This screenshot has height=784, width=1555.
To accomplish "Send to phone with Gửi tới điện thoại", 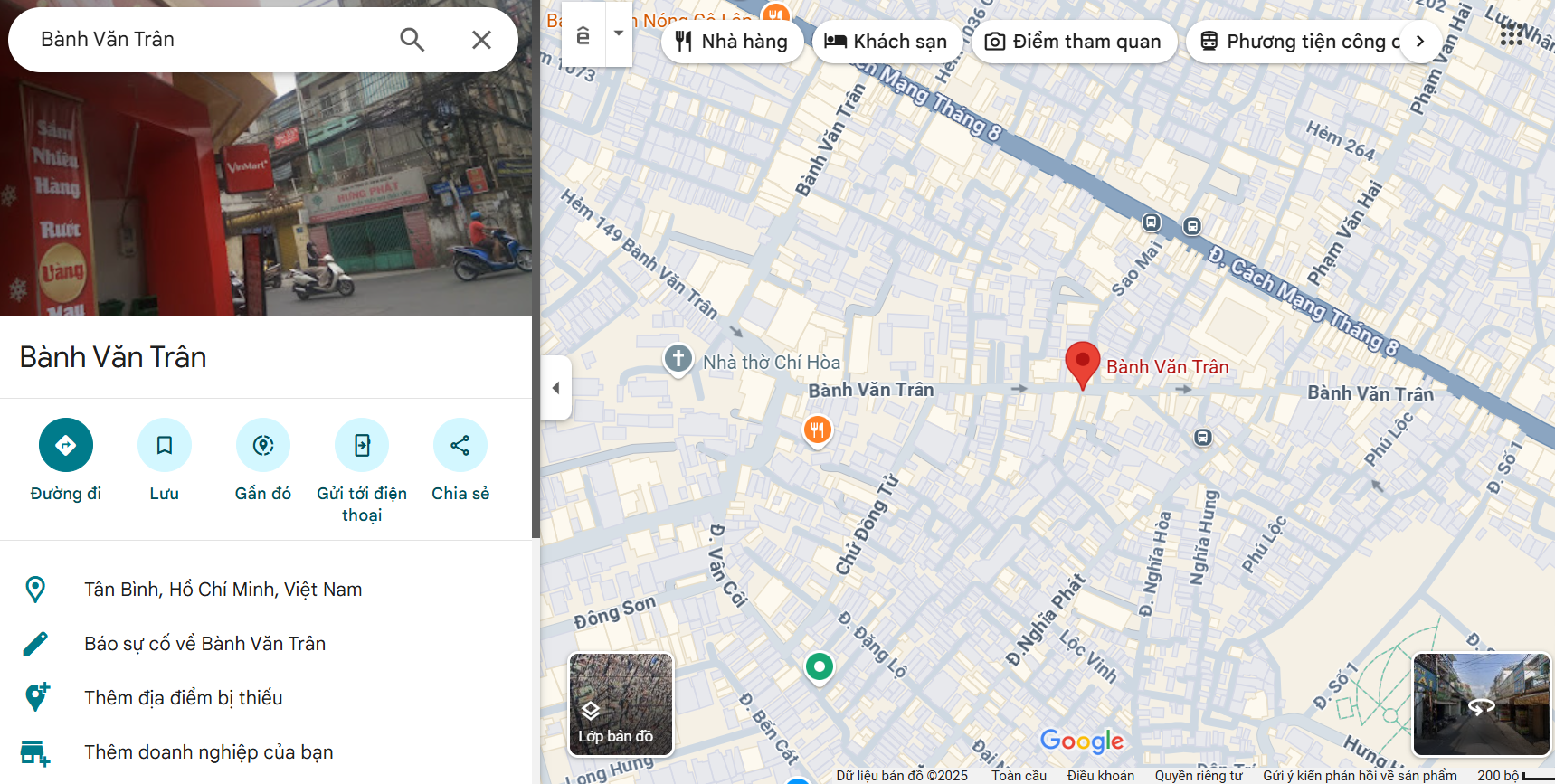I will [362, 445].
